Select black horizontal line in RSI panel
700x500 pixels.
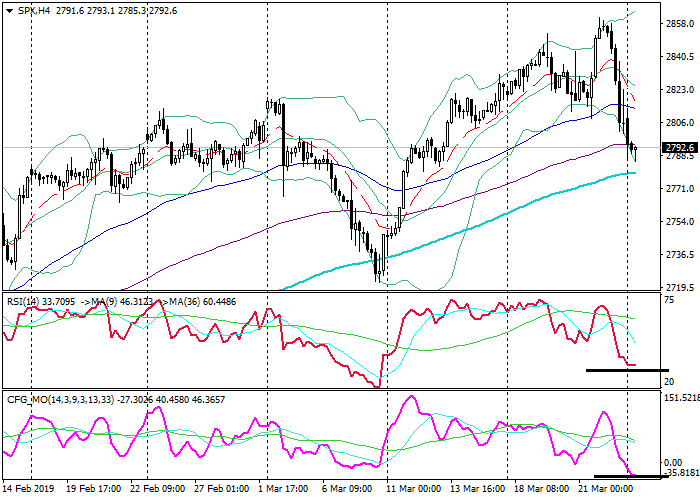[625, 370]
